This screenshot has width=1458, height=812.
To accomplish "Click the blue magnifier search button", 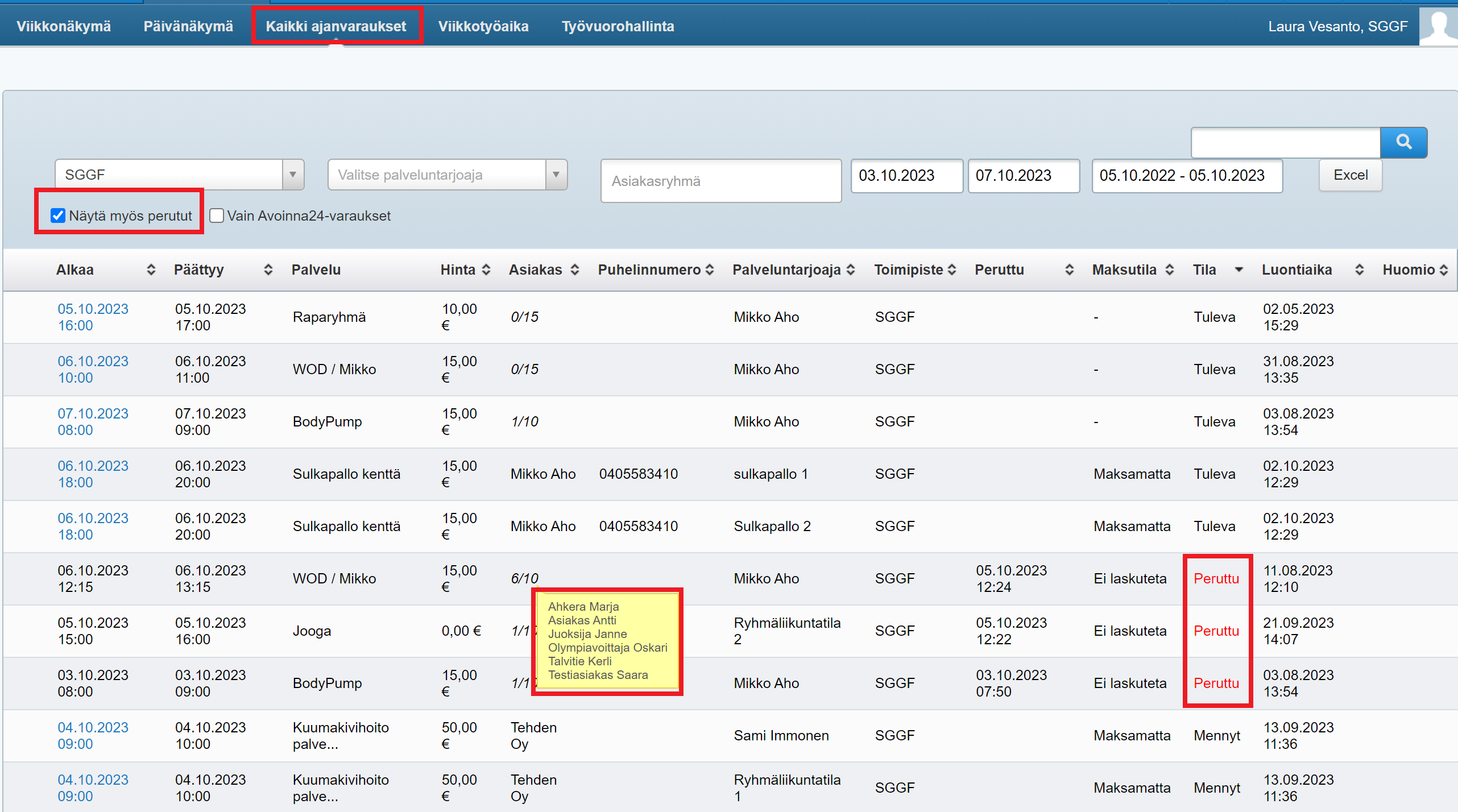I will click(1403, 142).
